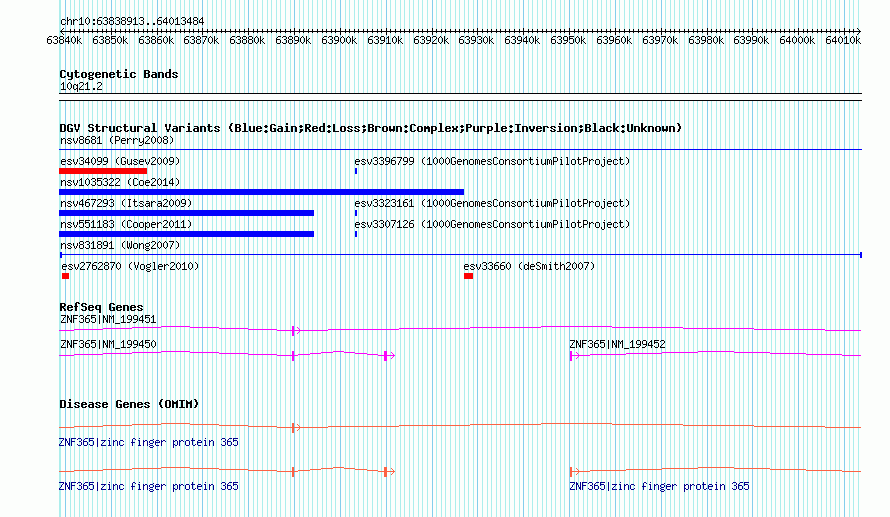Click the Cytogenetic Bands track title
The height and width of the screenshot is (517, 890).
point(119,74)
